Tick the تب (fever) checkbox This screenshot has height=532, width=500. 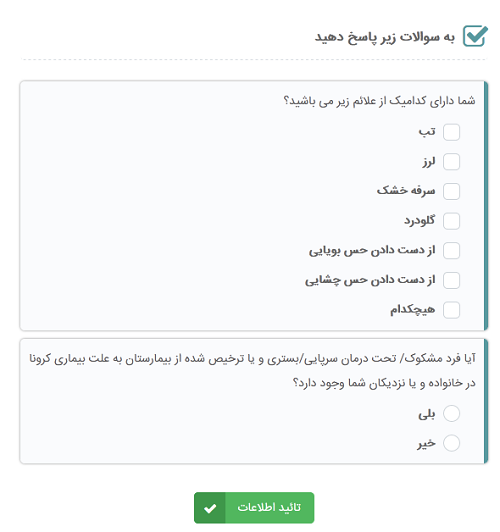pyautogui.click(x=451, y=132)
